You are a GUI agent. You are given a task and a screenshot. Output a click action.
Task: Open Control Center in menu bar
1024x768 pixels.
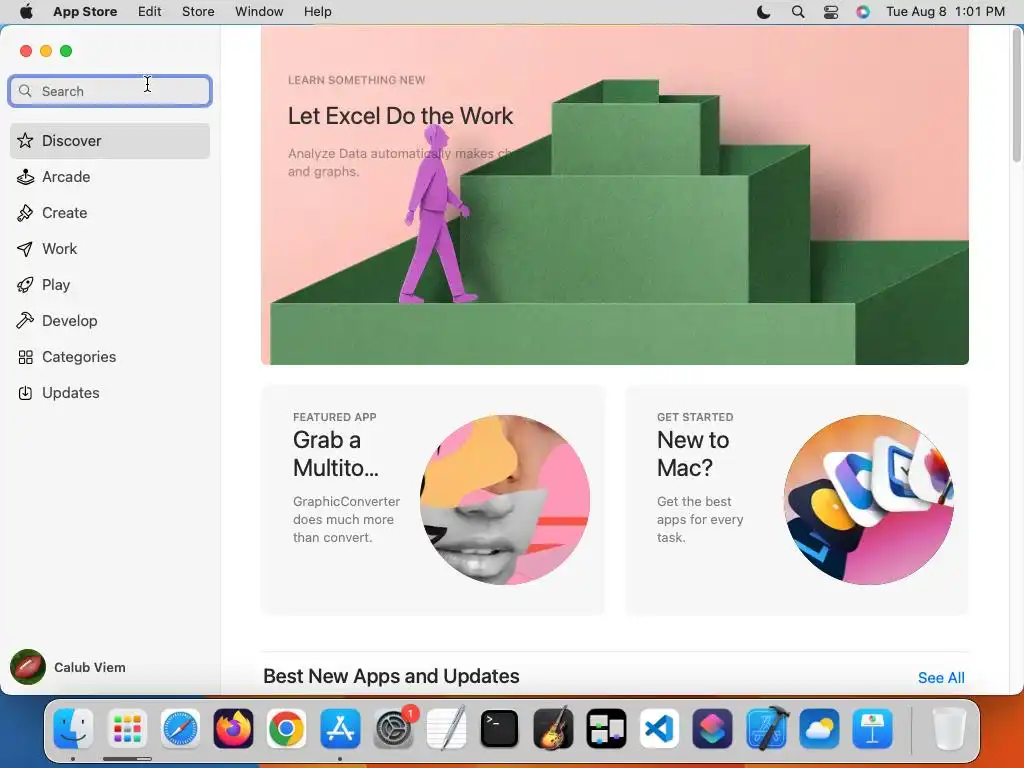coord(831,12)
